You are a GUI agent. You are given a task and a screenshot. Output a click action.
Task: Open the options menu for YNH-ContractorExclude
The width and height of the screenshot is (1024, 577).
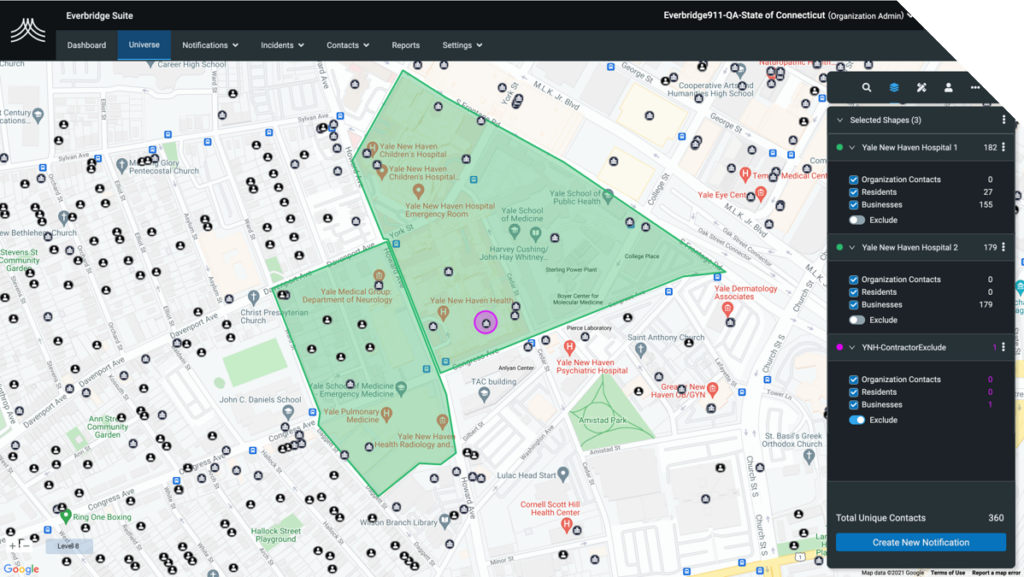pos(1004,347)
